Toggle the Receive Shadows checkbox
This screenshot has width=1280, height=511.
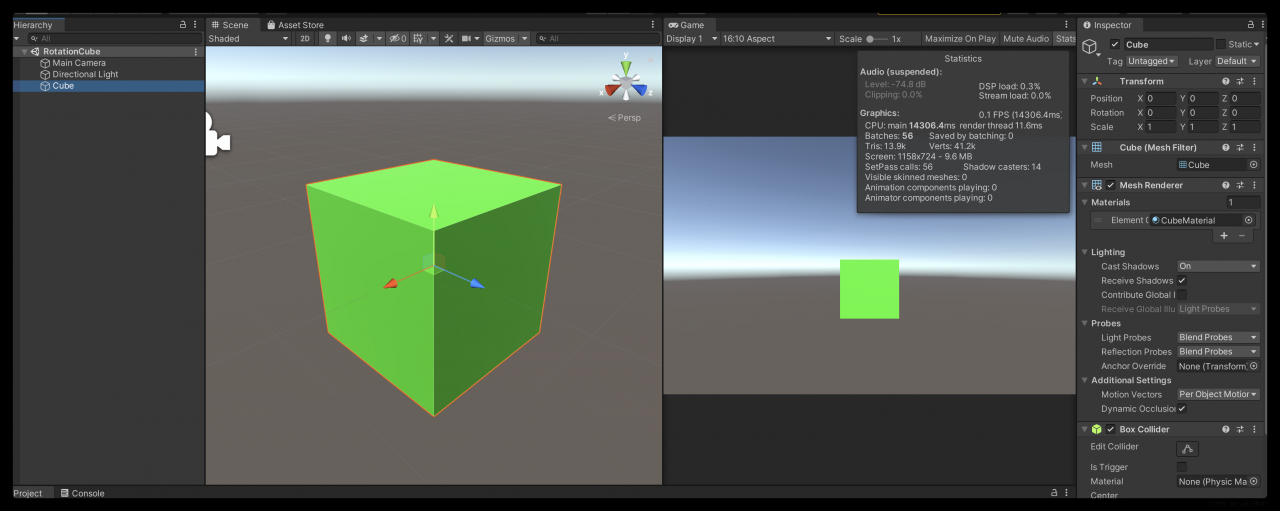tap(1182, 281)
